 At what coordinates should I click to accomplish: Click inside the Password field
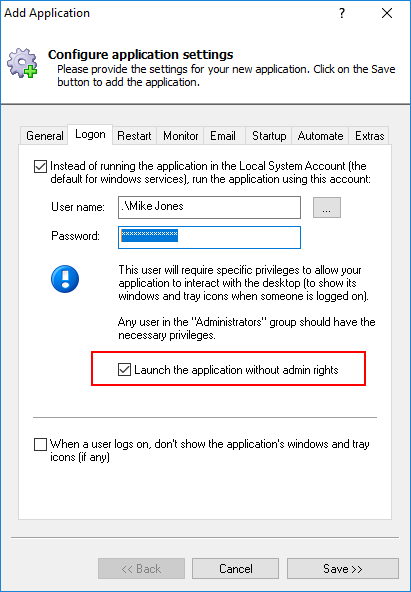[x=209, y=237]
